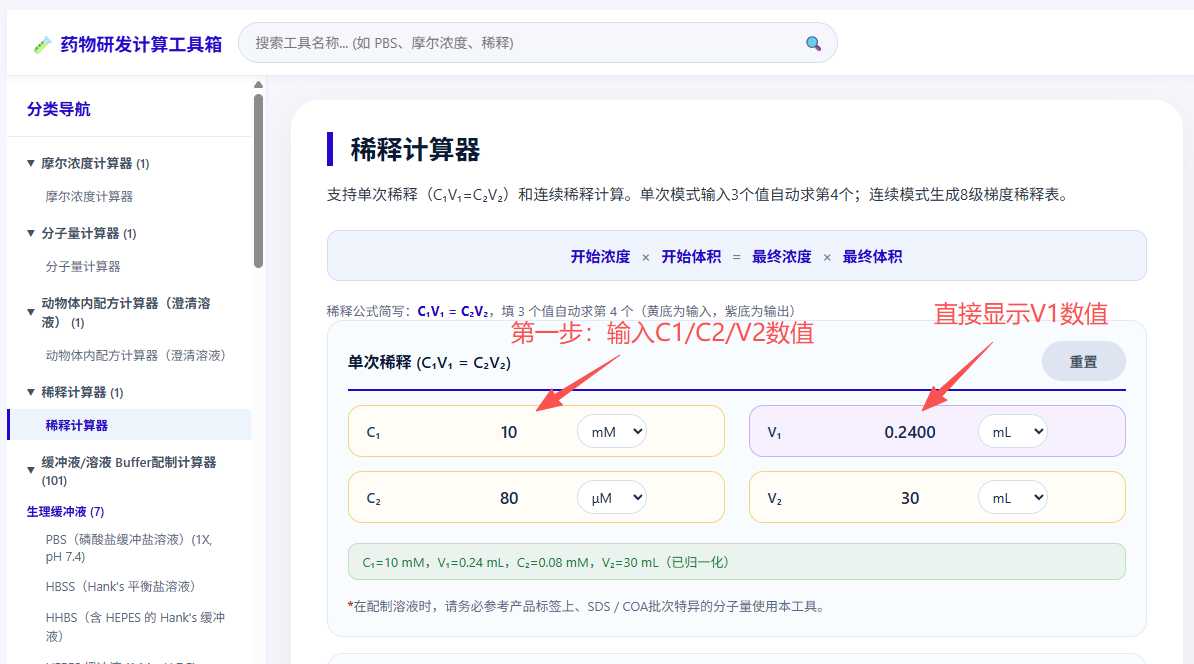Click the C₁ concentration value field
Screen dimensions: 1194x664
pos(509,432)
